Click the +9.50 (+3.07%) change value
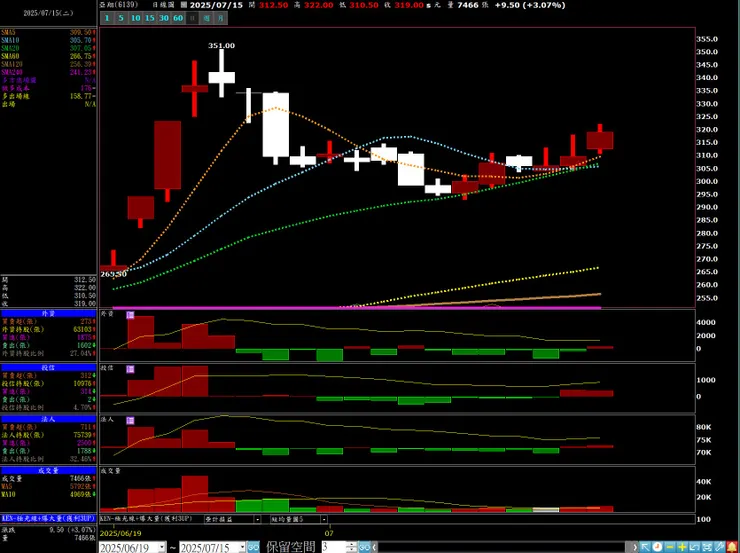 [x=530, y=5]
